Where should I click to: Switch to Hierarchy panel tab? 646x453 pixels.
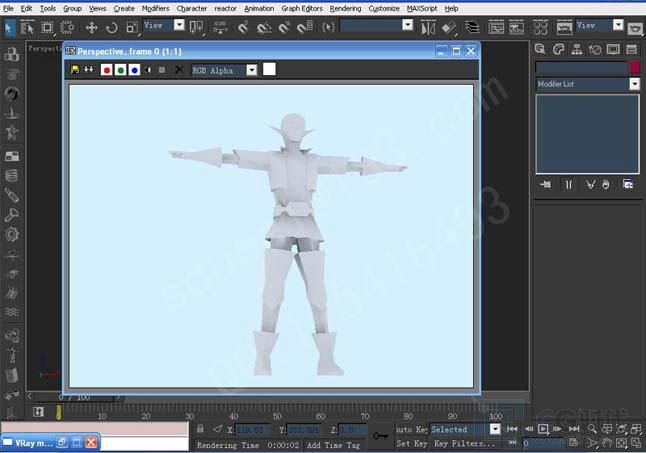577,49
